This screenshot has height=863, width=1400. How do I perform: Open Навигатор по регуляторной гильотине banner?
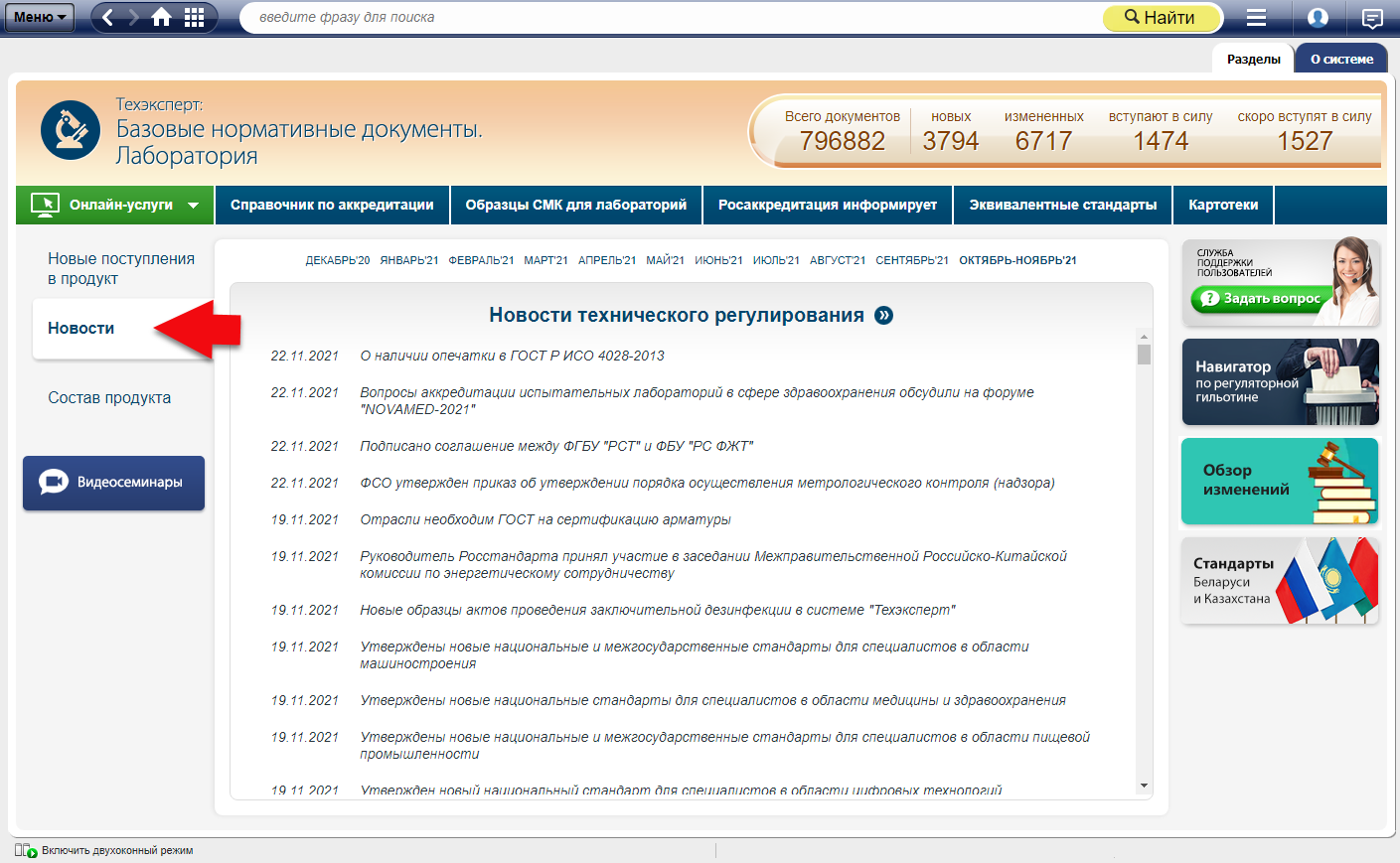[x=1280, y=382]
